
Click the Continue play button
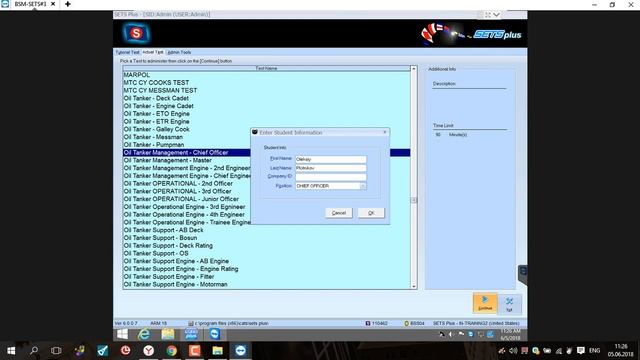pyautogui.click(x=485, y=303)
